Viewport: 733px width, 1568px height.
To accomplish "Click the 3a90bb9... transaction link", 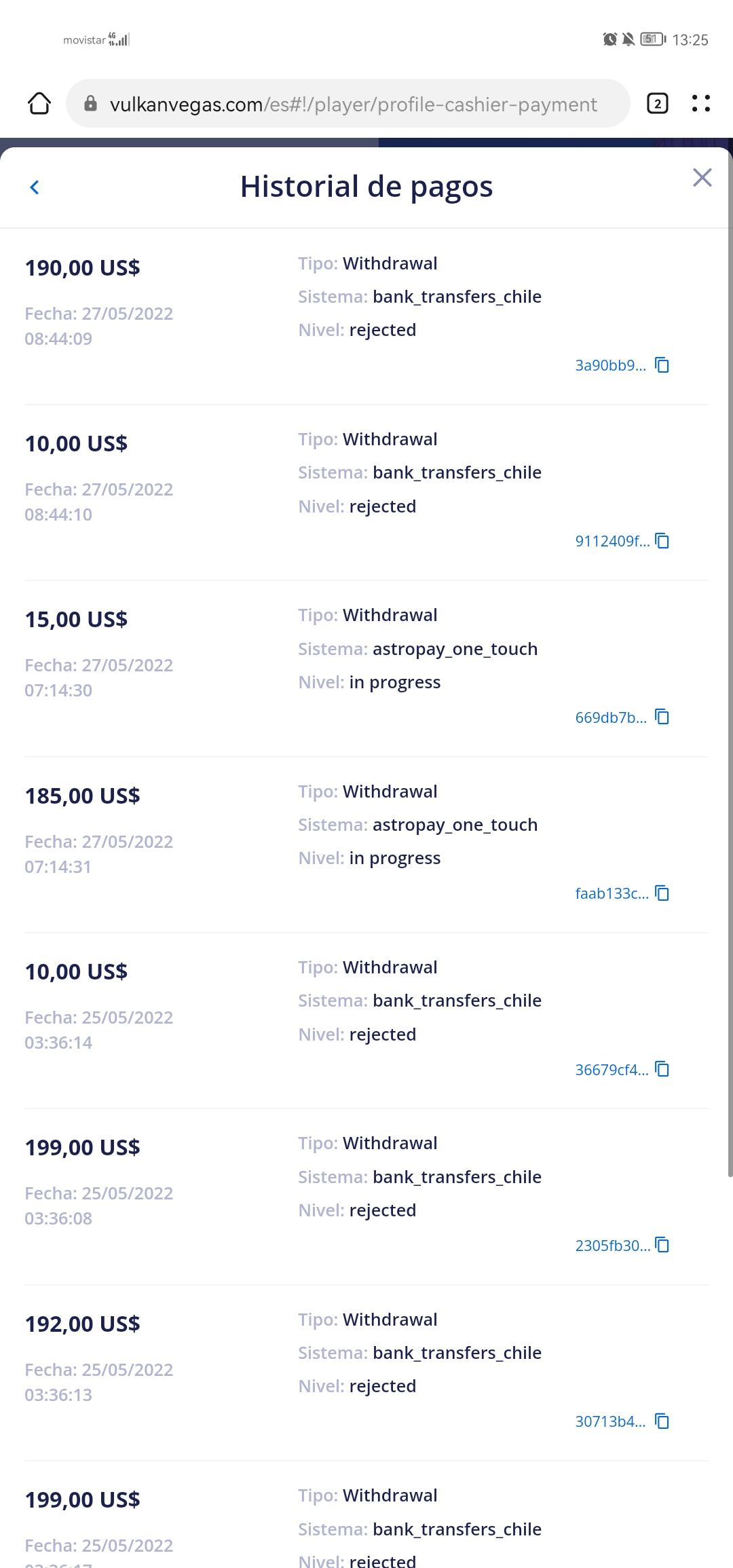I will pos(610,365).
